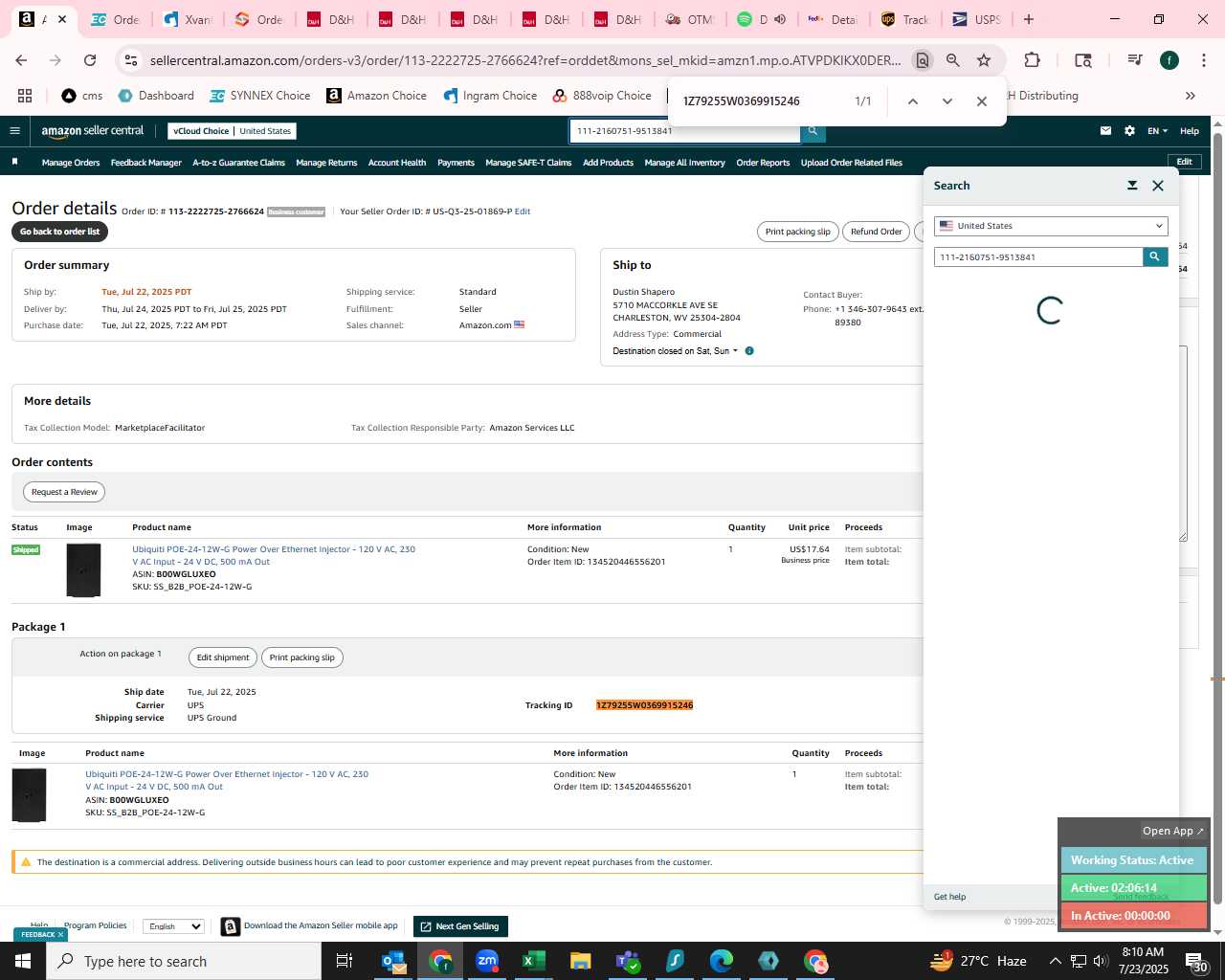This screenshot has width=1225, height=980.
Task: Go to next find-in-page match
Action: [x=947, y=101]
